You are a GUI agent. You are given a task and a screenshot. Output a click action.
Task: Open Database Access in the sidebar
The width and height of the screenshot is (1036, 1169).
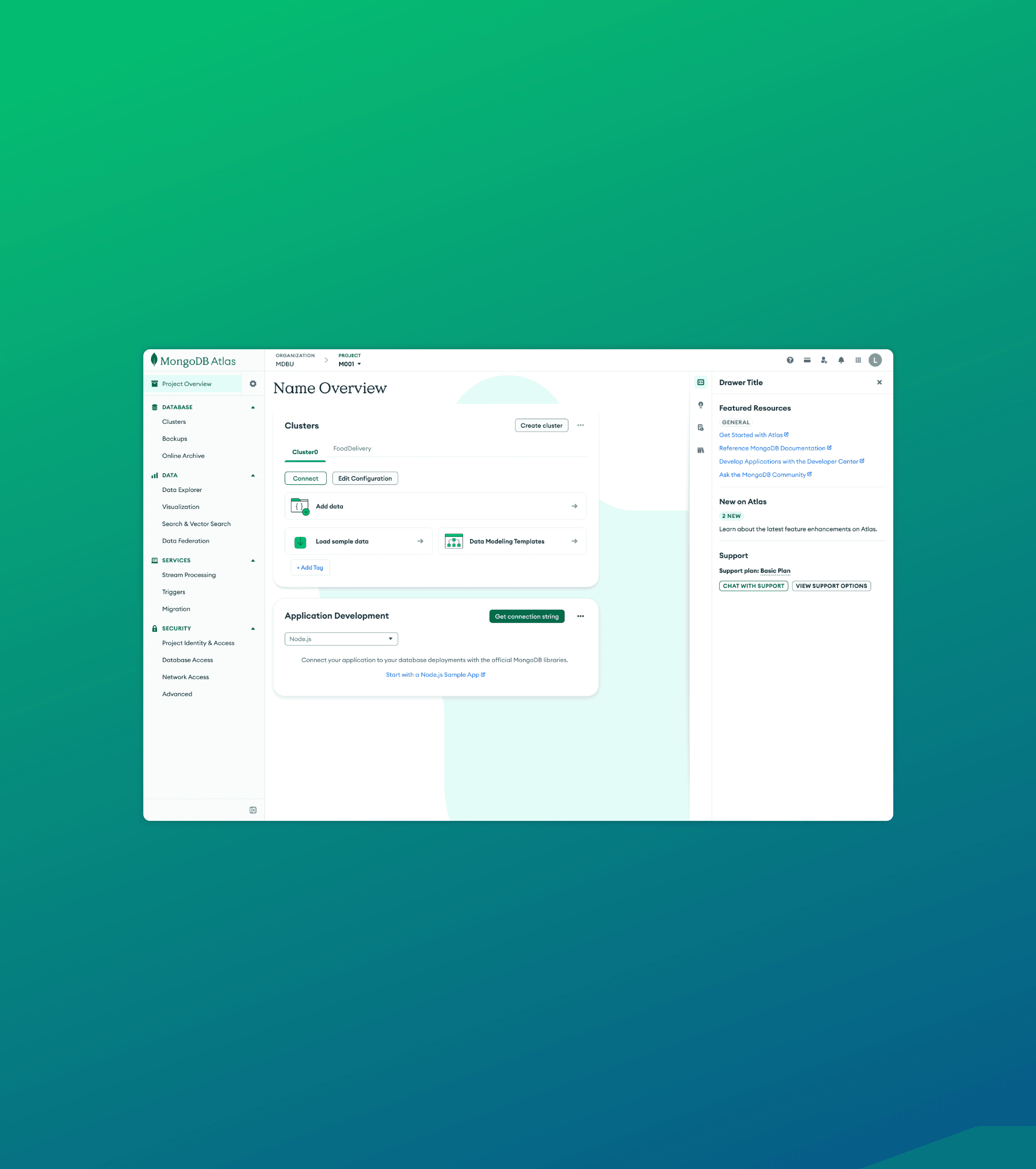(x=187, y=660)
